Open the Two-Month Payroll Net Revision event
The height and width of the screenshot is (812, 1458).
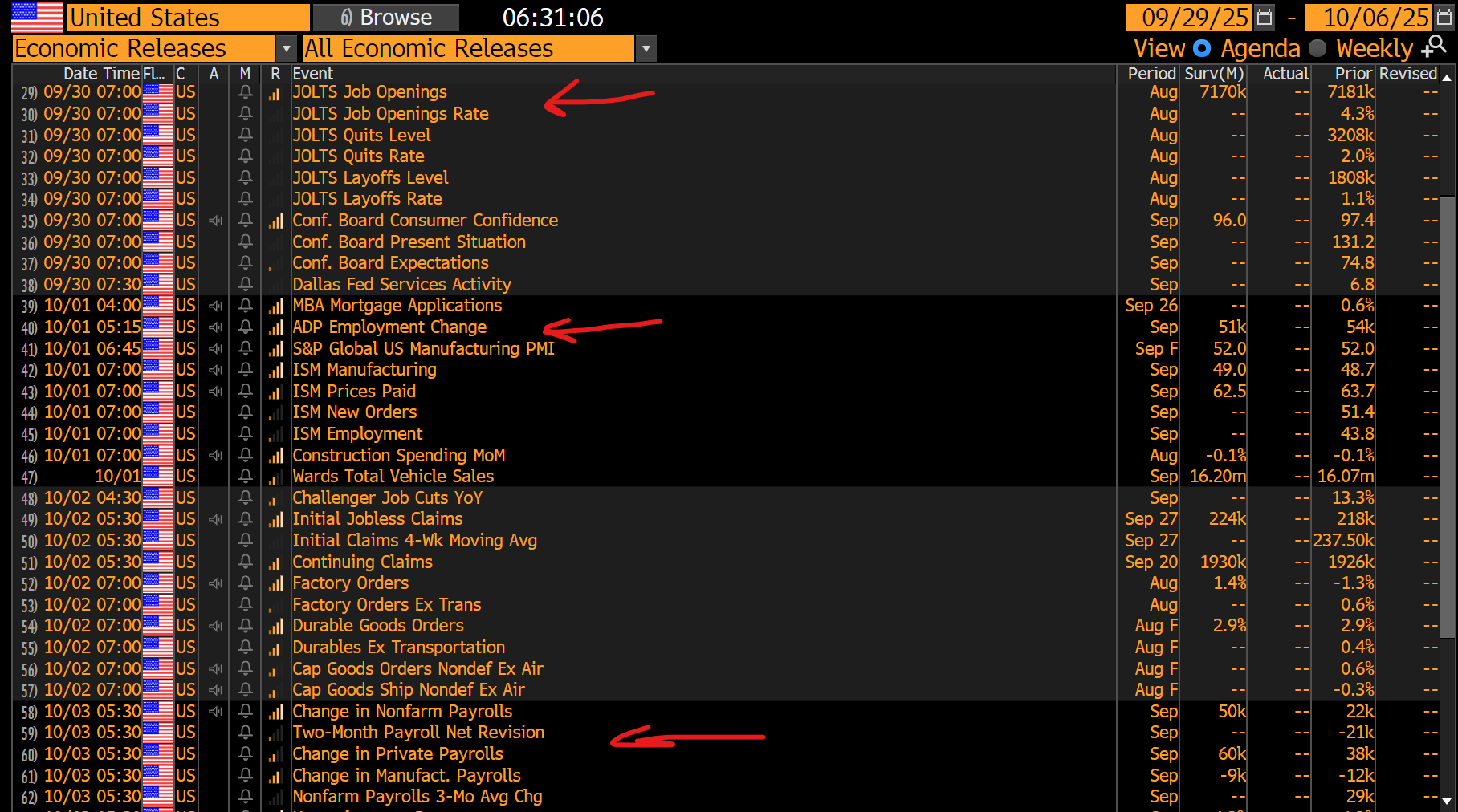[418, 733]
